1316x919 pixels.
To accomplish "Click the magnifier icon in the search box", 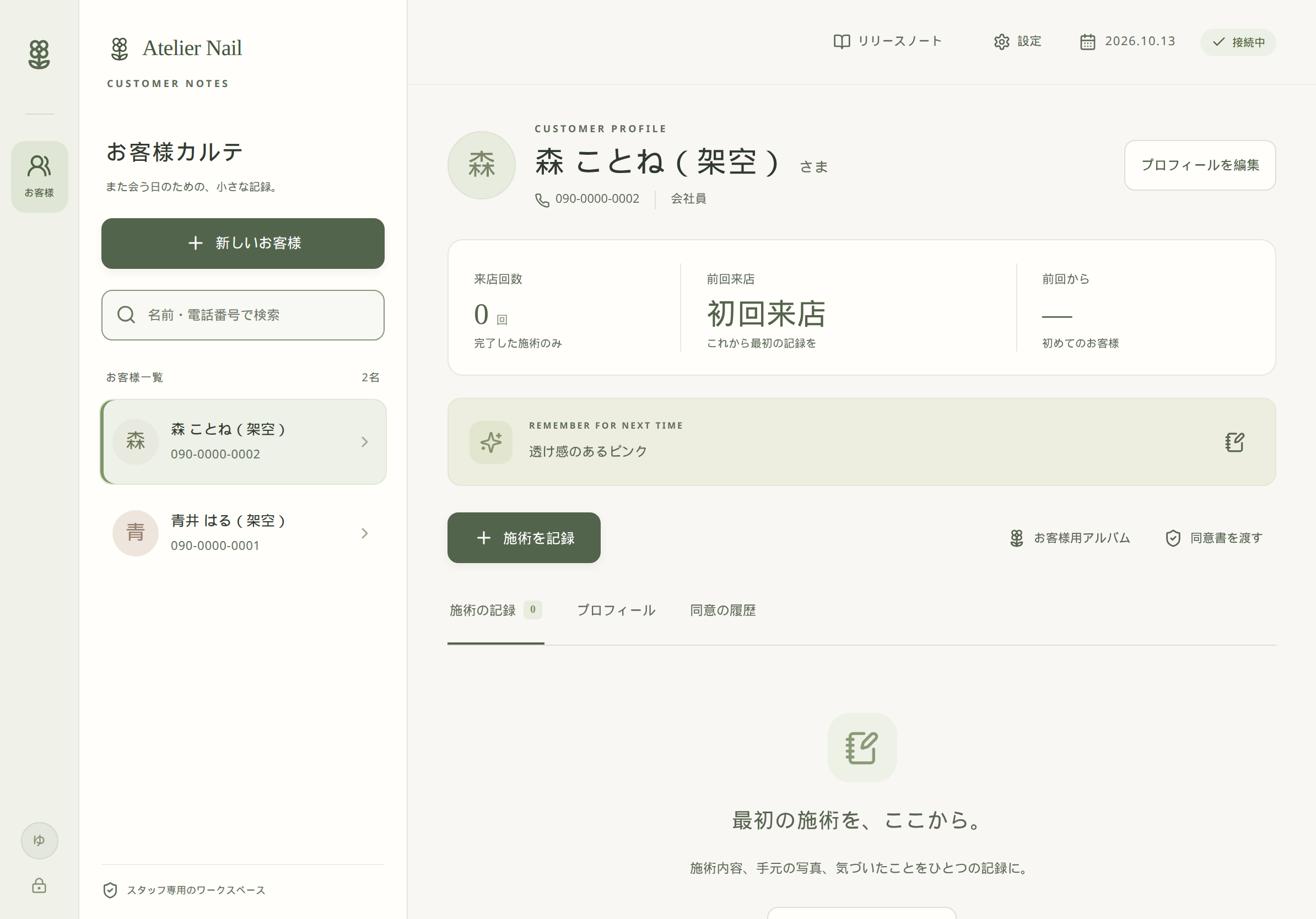I will 126,315.
